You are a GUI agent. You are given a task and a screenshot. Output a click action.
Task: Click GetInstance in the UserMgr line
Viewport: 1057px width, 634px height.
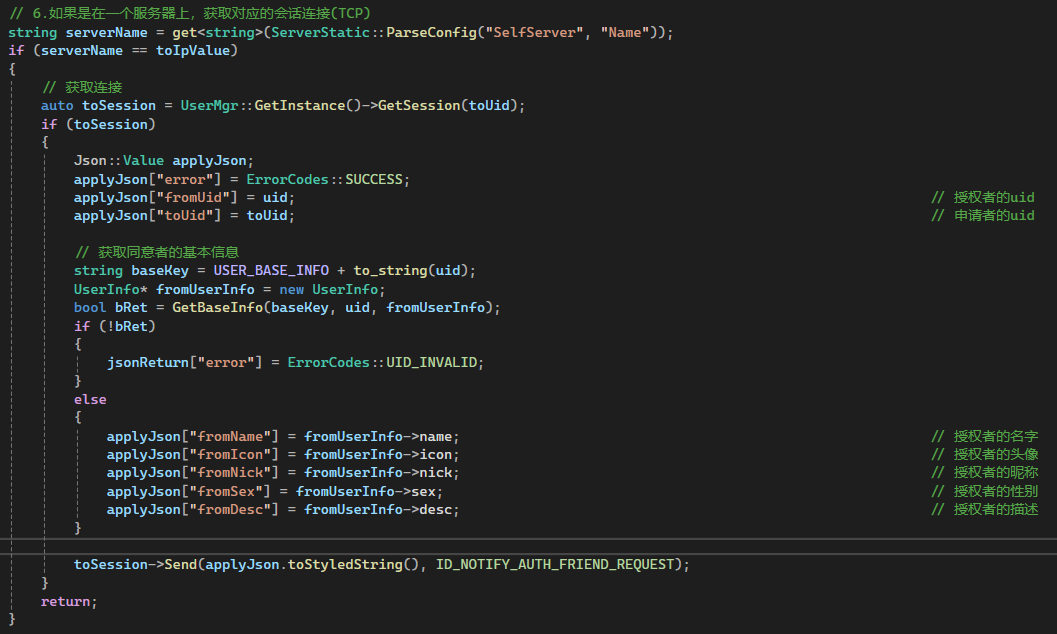click(300, 105)
